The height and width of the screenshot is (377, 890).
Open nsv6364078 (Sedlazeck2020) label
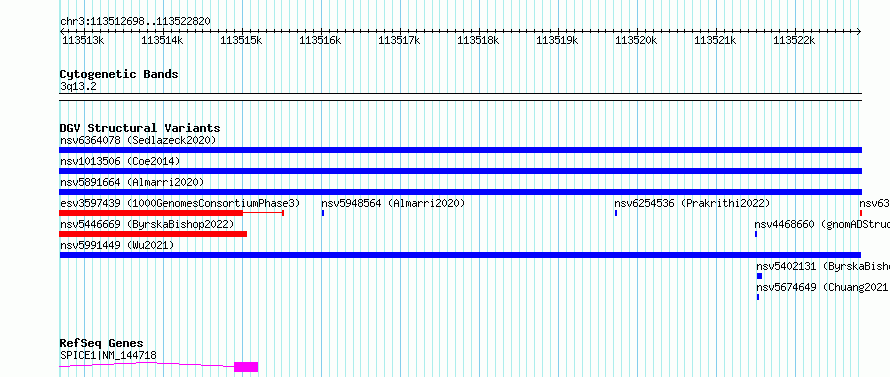coord(138,140)
